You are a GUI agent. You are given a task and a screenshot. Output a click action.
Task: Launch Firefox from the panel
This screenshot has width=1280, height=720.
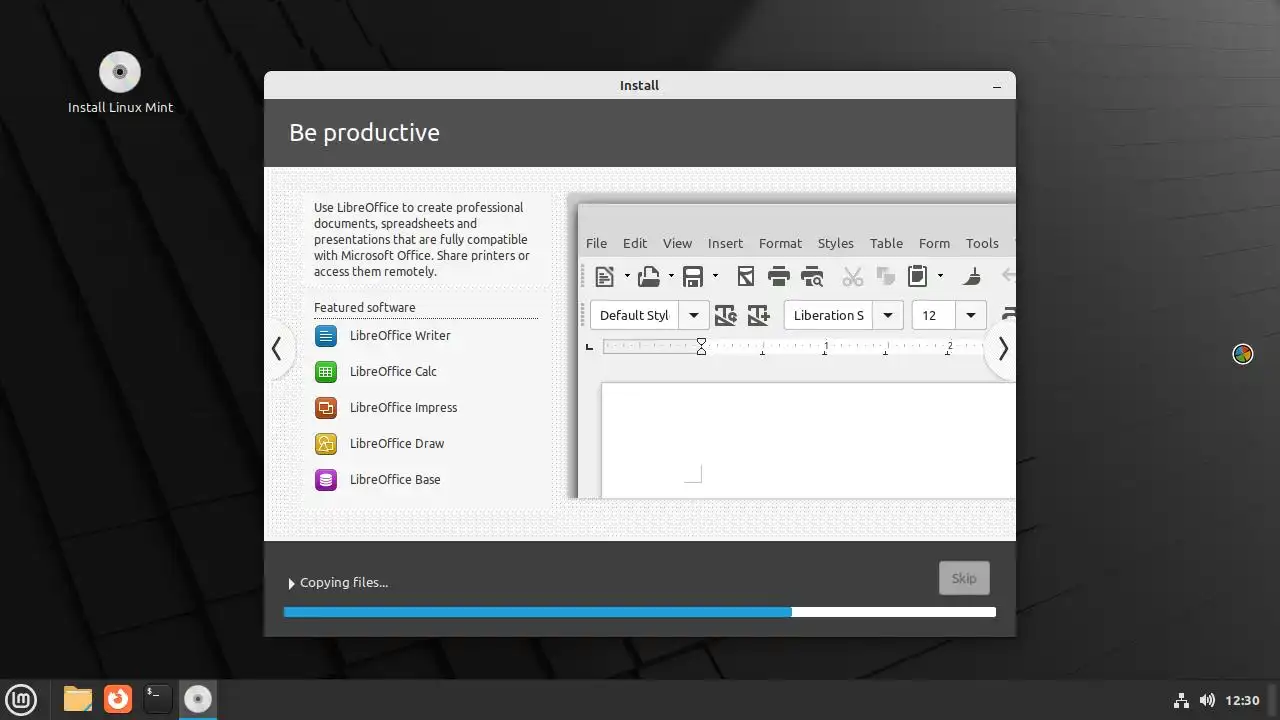click(x=118, y=699)
